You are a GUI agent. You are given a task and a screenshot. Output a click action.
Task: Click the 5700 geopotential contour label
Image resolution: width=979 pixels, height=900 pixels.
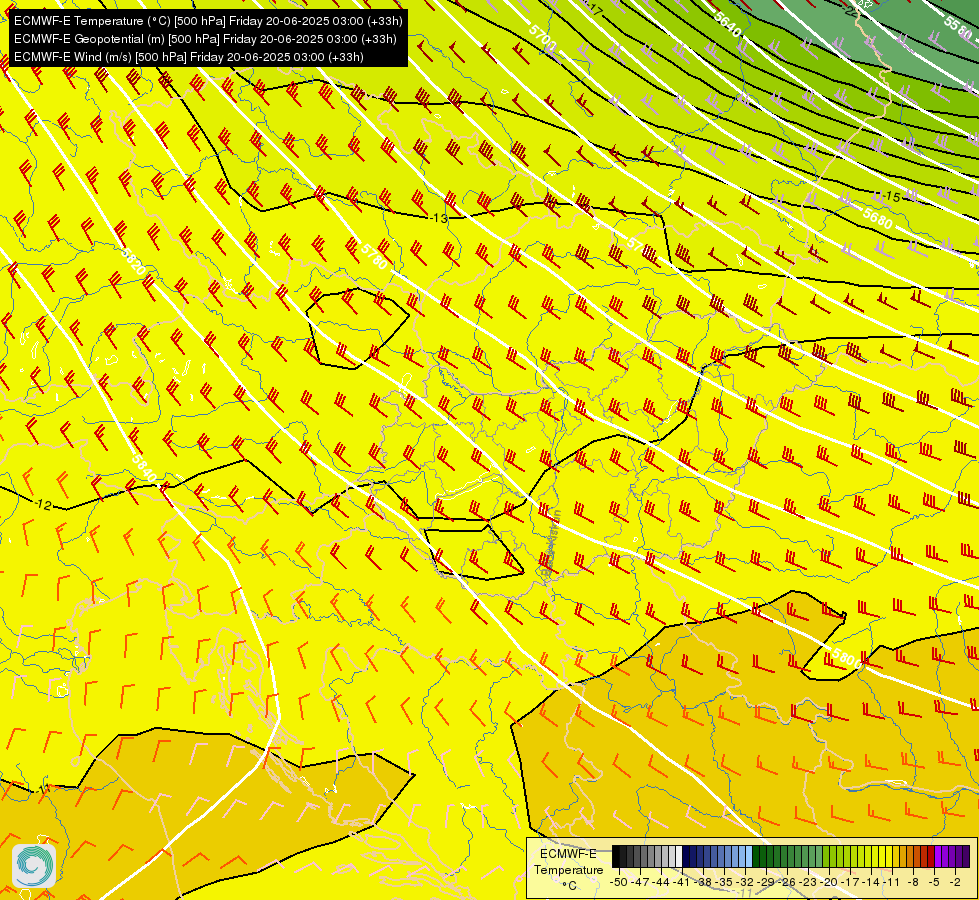coord(543,38)
